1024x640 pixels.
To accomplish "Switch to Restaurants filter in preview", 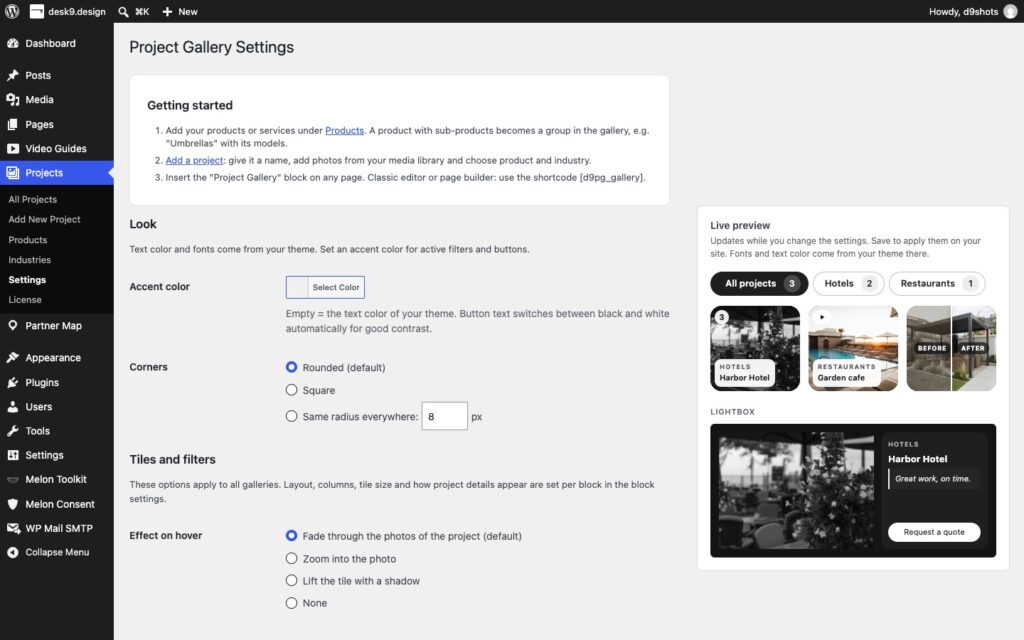I will click(x=936, y=283).
